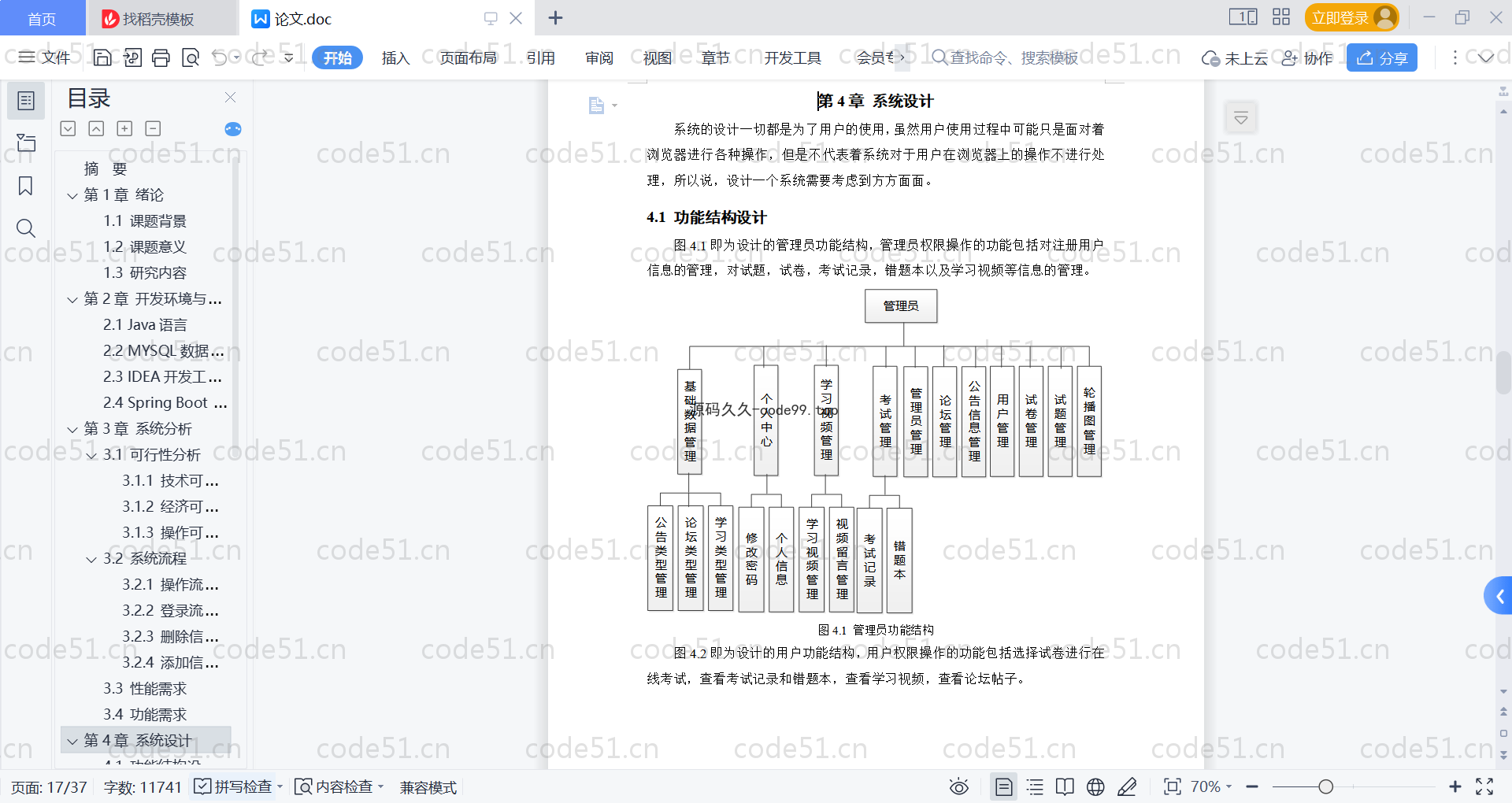Open Print Preview from the quick toolbar

point(190,57)
